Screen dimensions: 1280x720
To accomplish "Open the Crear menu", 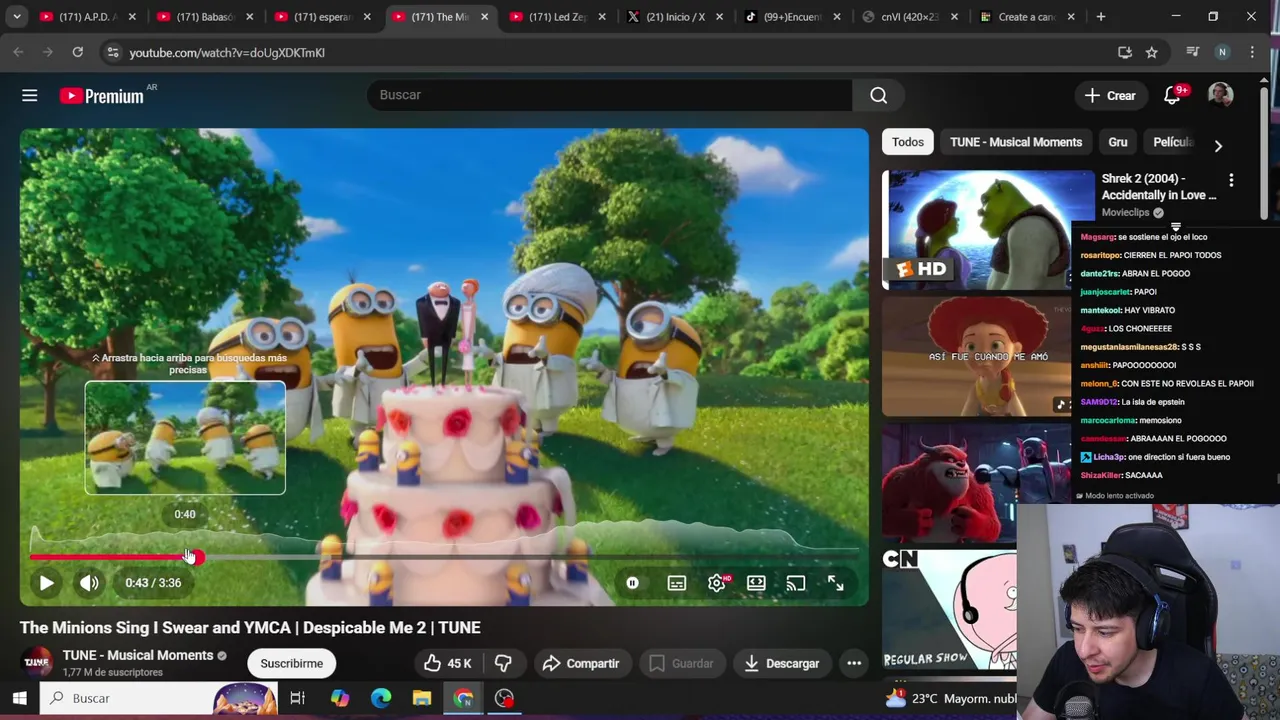I will click(x=1110, y=95).
